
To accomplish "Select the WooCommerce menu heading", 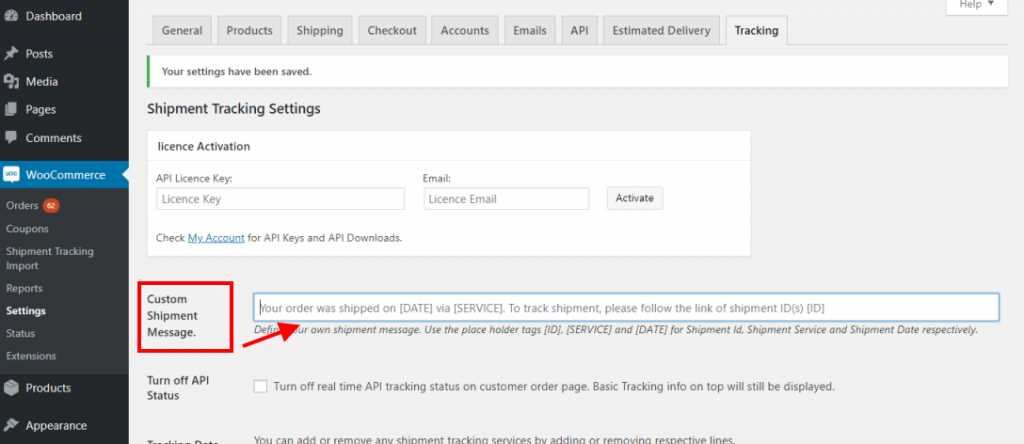I will (64, 174).
